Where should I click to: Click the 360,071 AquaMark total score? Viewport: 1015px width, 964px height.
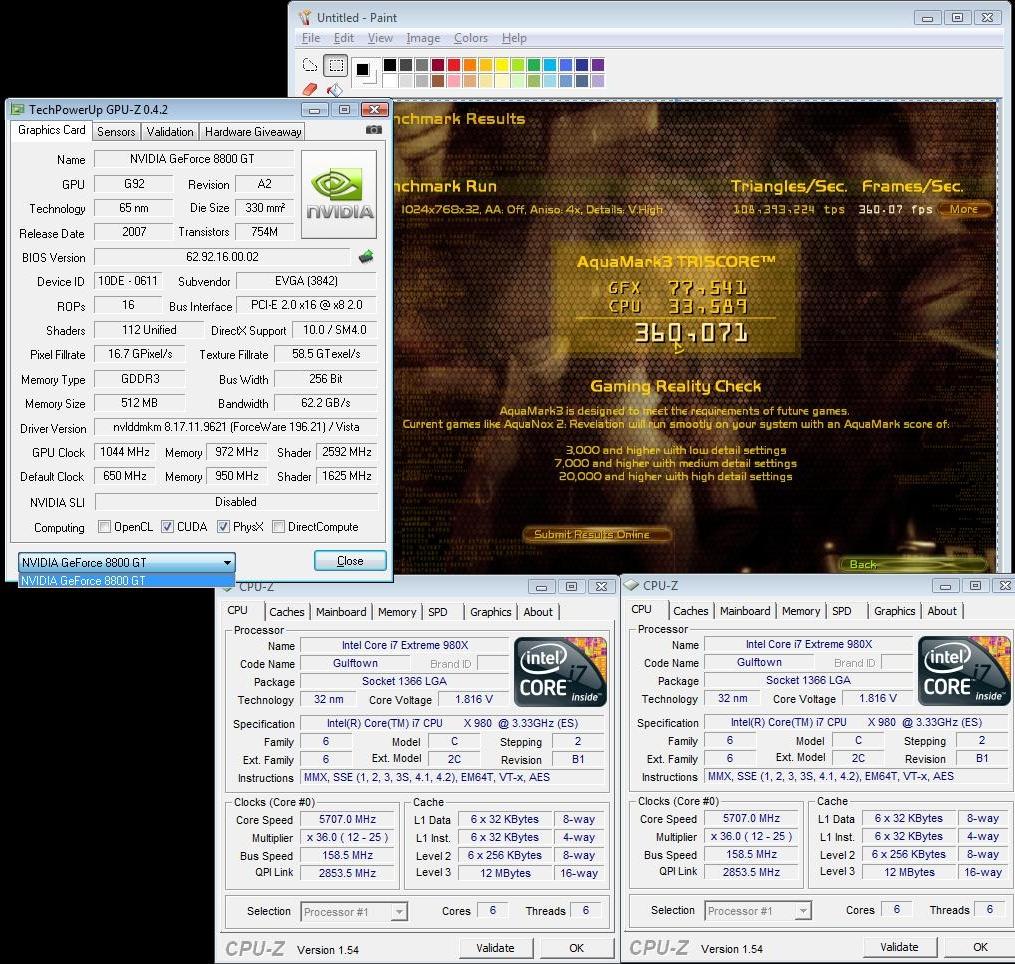point(691,333)
